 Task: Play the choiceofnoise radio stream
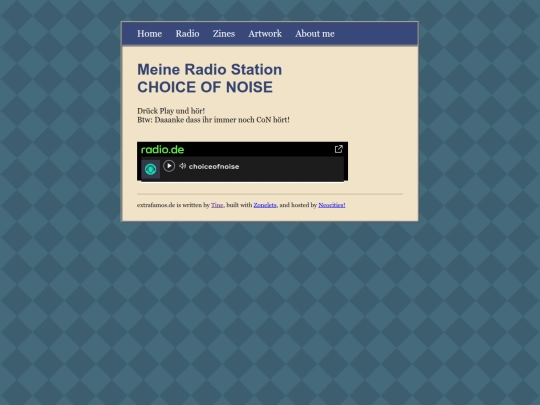[169, 166]
